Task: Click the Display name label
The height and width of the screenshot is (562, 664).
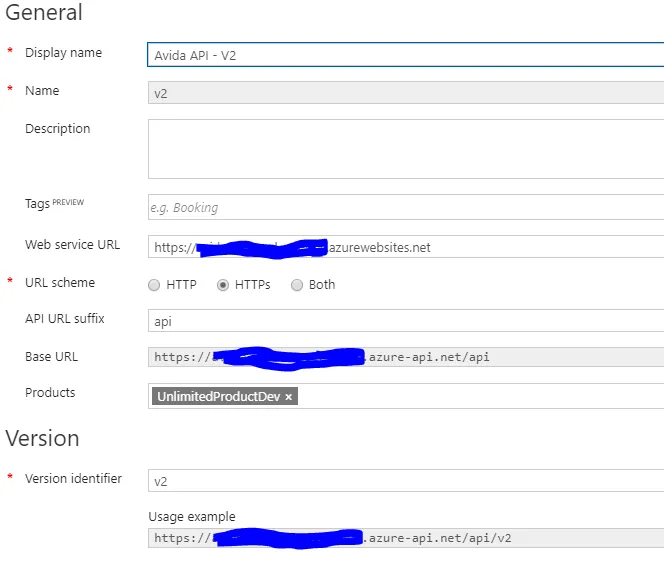Action: point(63,53)
